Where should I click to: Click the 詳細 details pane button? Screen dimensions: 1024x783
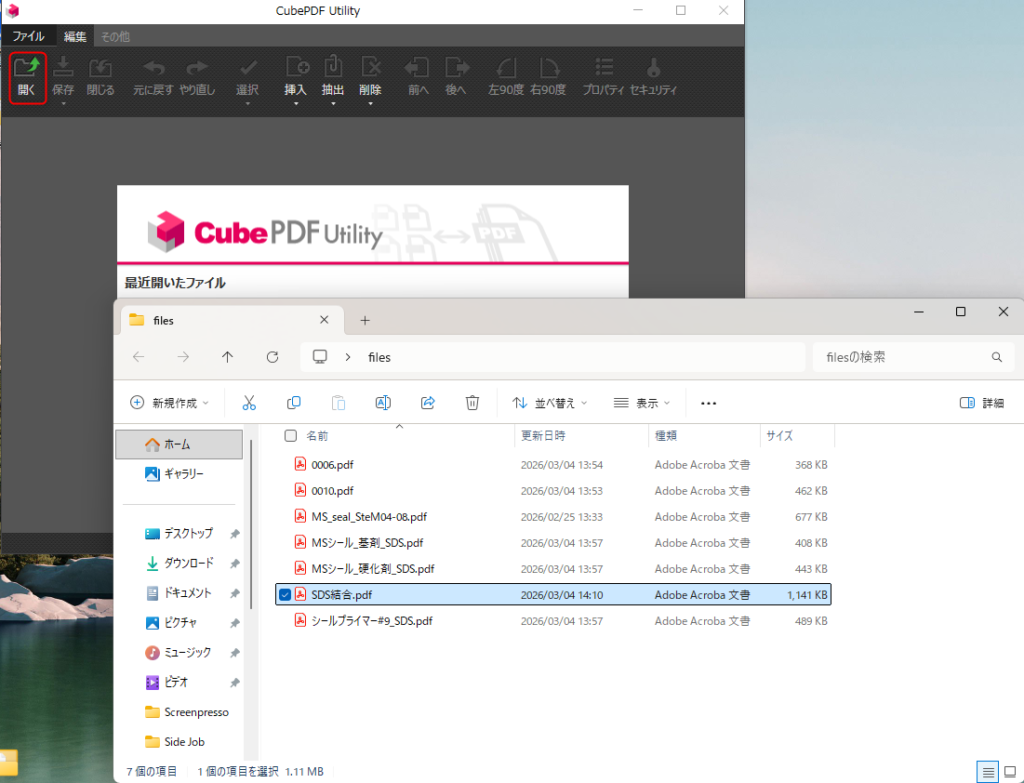pyautogui.click(x=981, y=403)
